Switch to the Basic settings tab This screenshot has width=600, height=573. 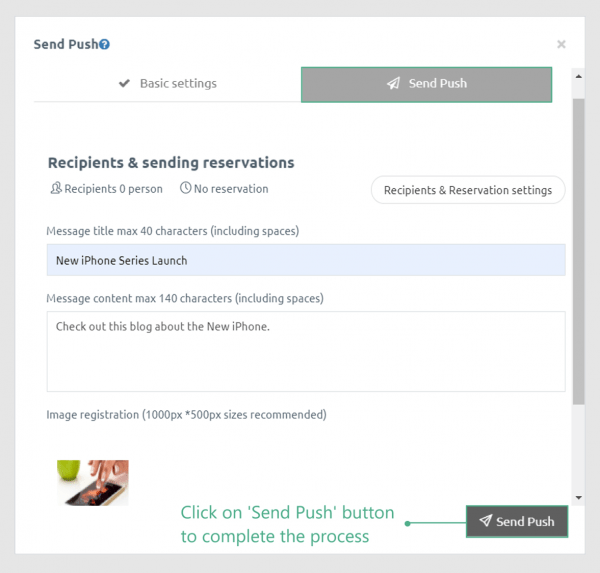pos(168,83)
